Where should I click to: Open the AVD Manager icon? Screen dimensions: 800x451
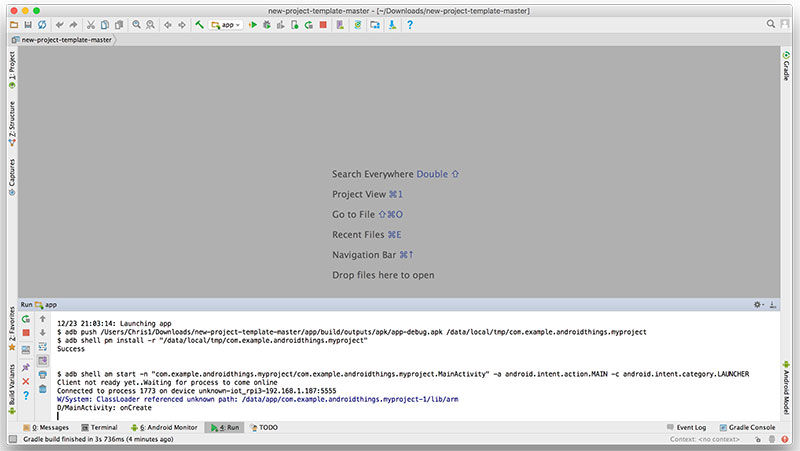(340, 24)
